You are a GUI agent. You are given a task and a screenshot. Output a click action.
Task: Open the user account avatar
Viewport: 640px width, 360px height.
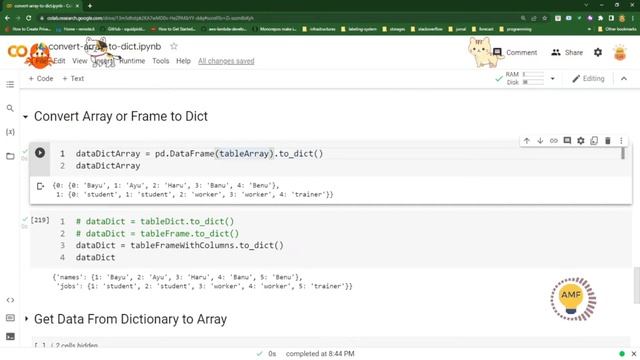coord(620,52)
